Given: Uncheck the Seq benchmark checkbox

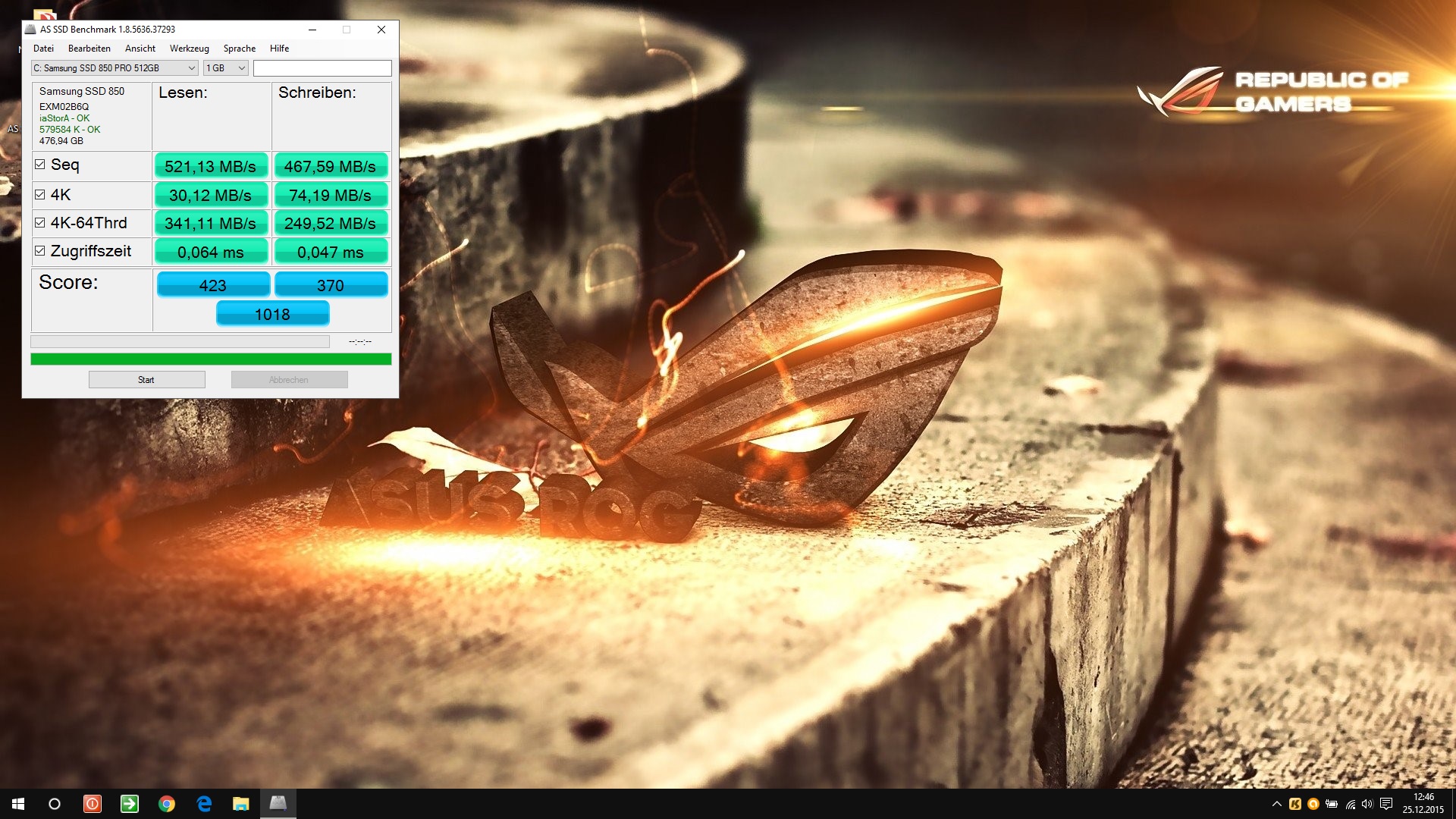Looking at the screenshot, I should [x=40, y=165].
